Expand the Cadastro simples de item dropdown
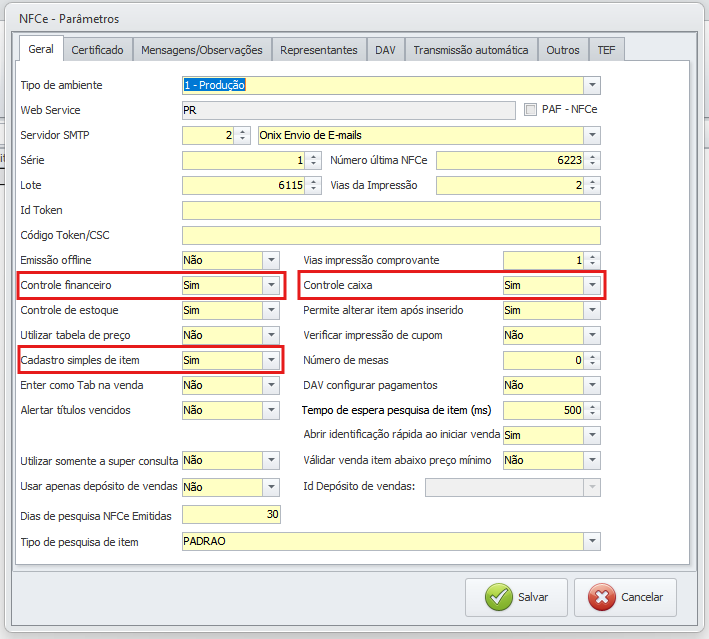This screenshot has width=709, height=639. (x=270, y=360)
